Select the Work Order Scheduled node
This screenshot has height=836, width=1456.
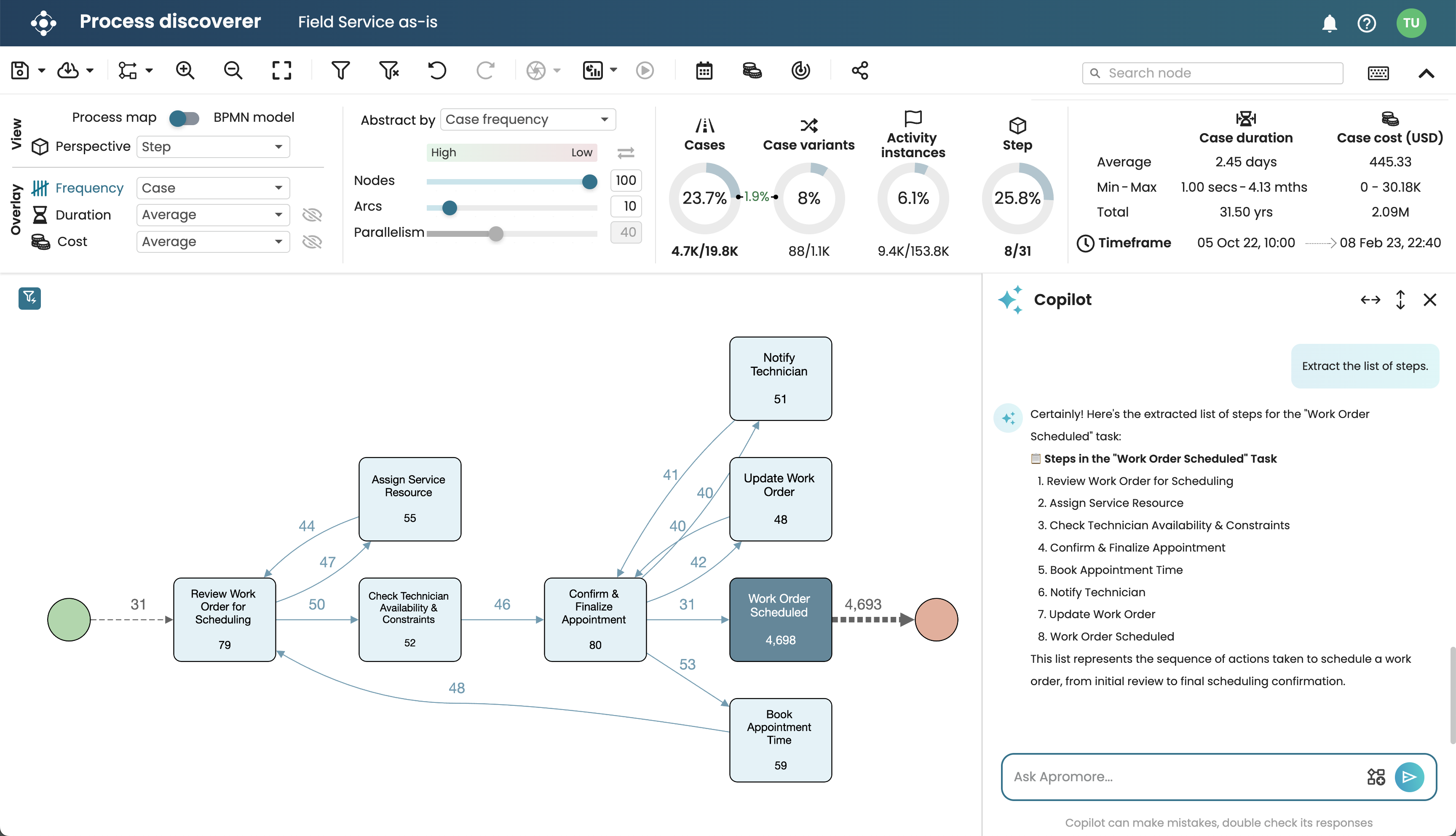[780, 619]
